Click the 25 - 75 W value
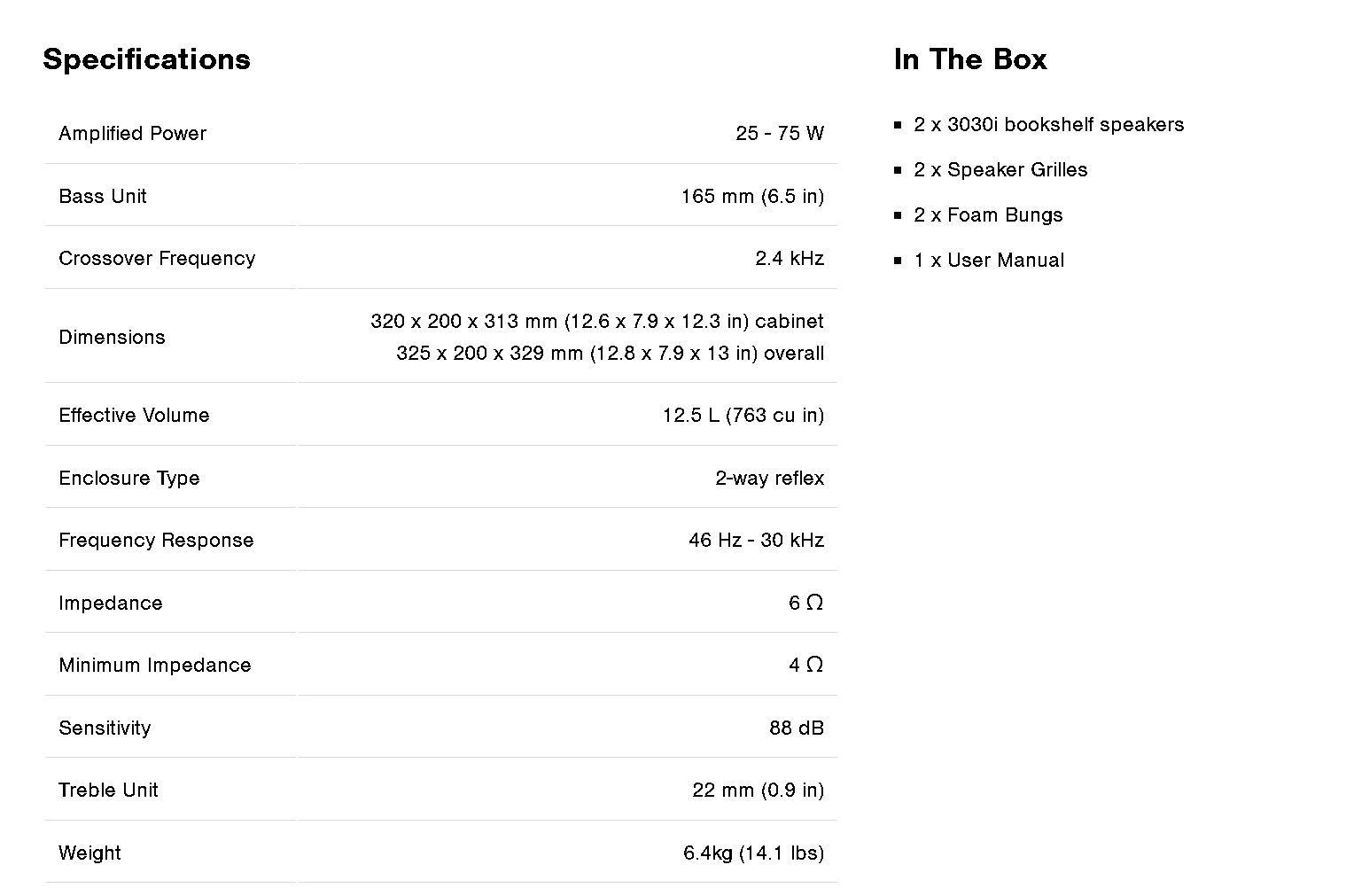The height and width of the screenshot is (896, 1346). (x=779, y=133)
